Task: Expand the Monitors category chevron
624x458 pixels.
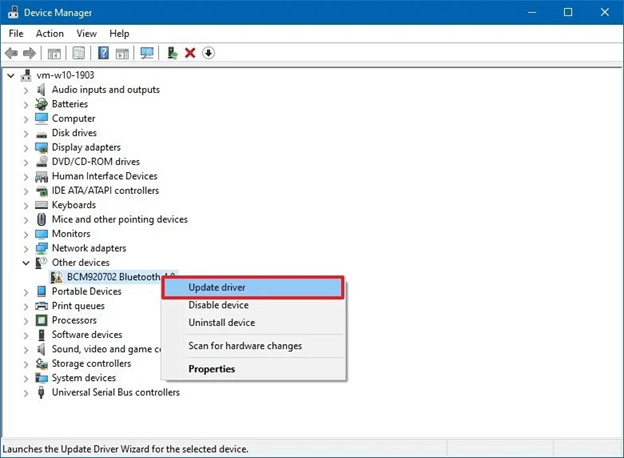Action: point(26,234)
